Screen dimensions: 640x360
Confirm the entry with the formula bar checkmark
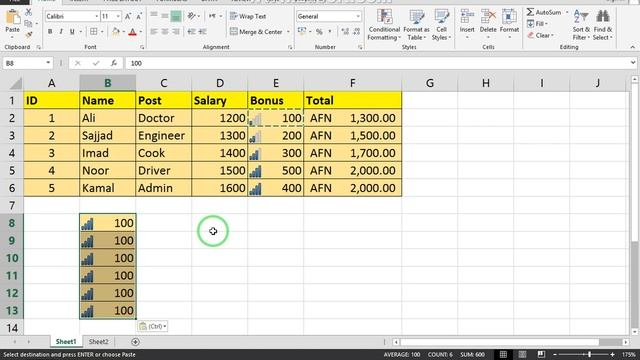pos(96,63)
